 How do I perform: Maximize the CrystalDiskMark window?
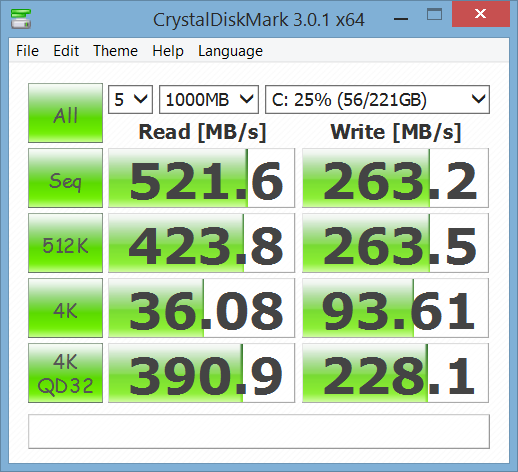tap(434, 15)
